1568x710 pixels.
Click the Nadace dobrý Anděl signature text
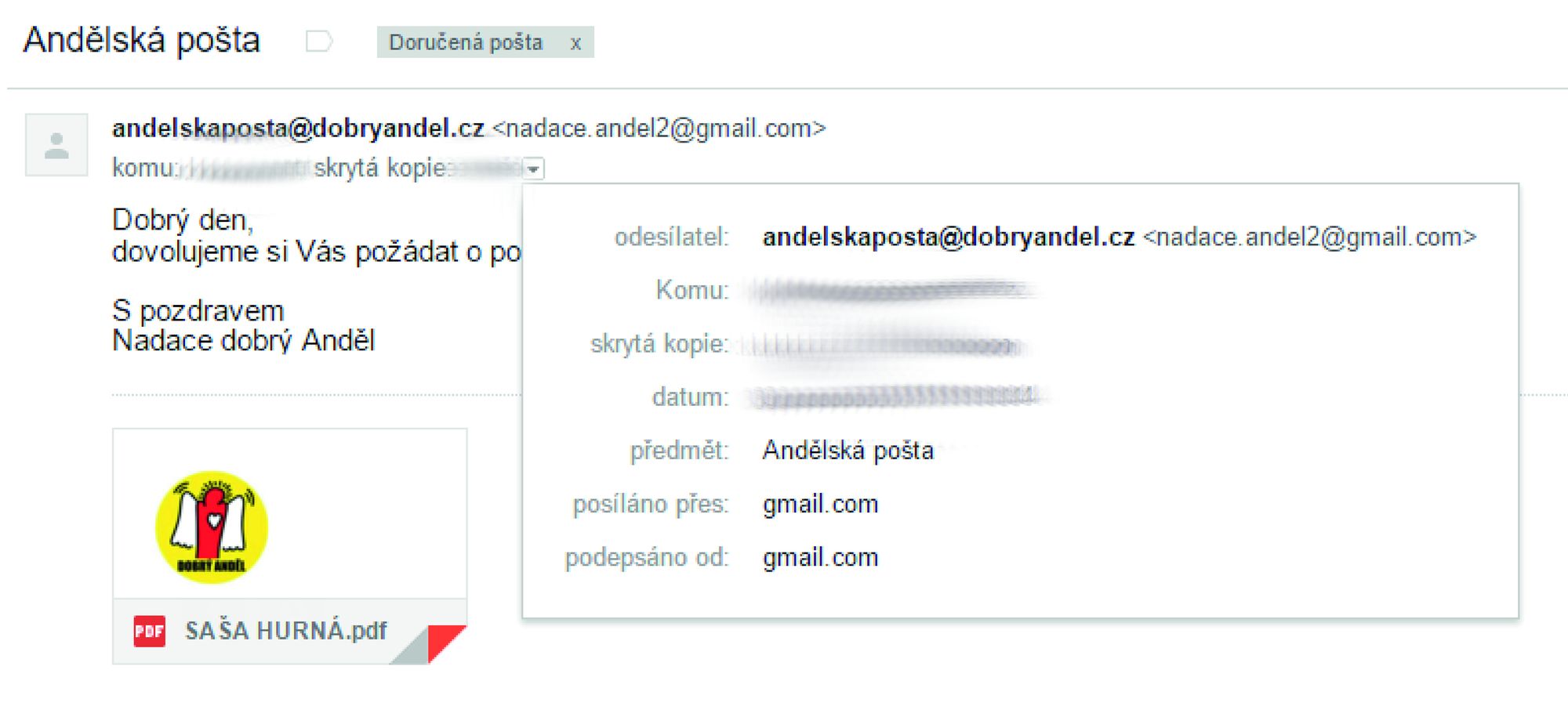tap(244, 341)
